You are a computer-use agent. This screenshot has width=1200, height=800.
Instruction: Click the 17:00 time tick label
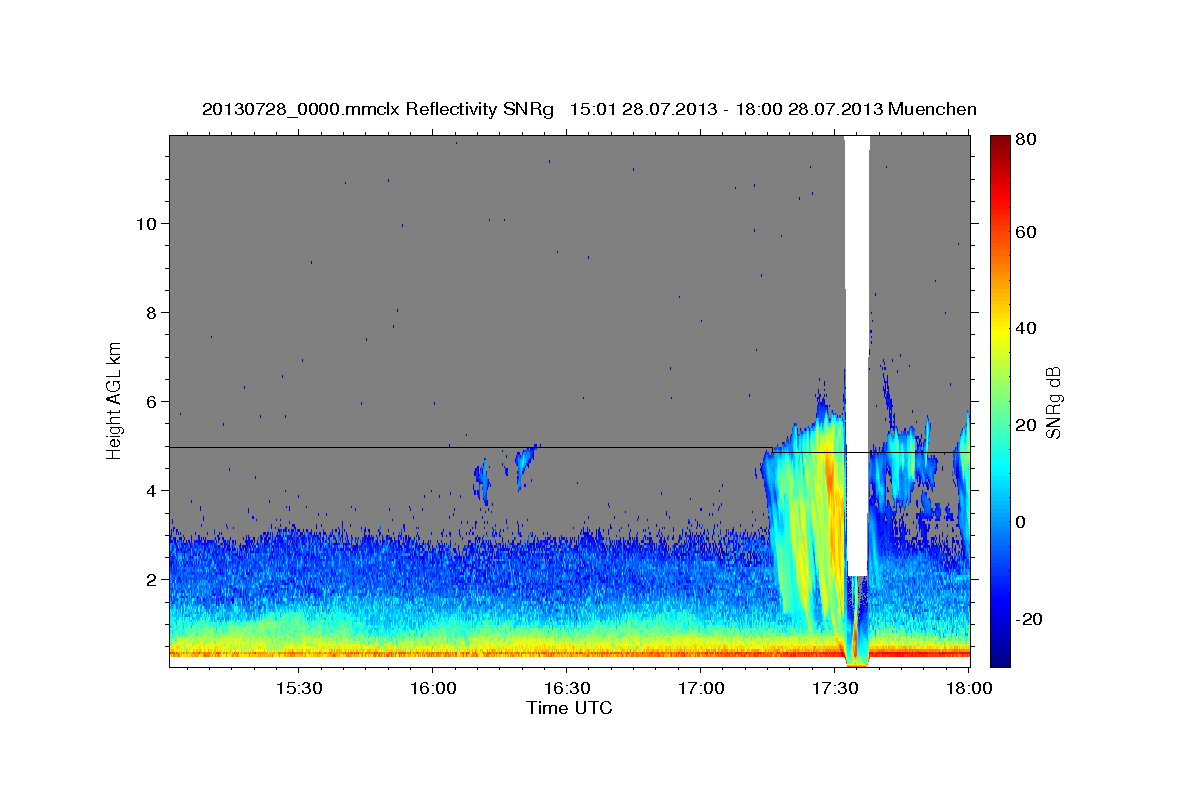pos(700,689)
